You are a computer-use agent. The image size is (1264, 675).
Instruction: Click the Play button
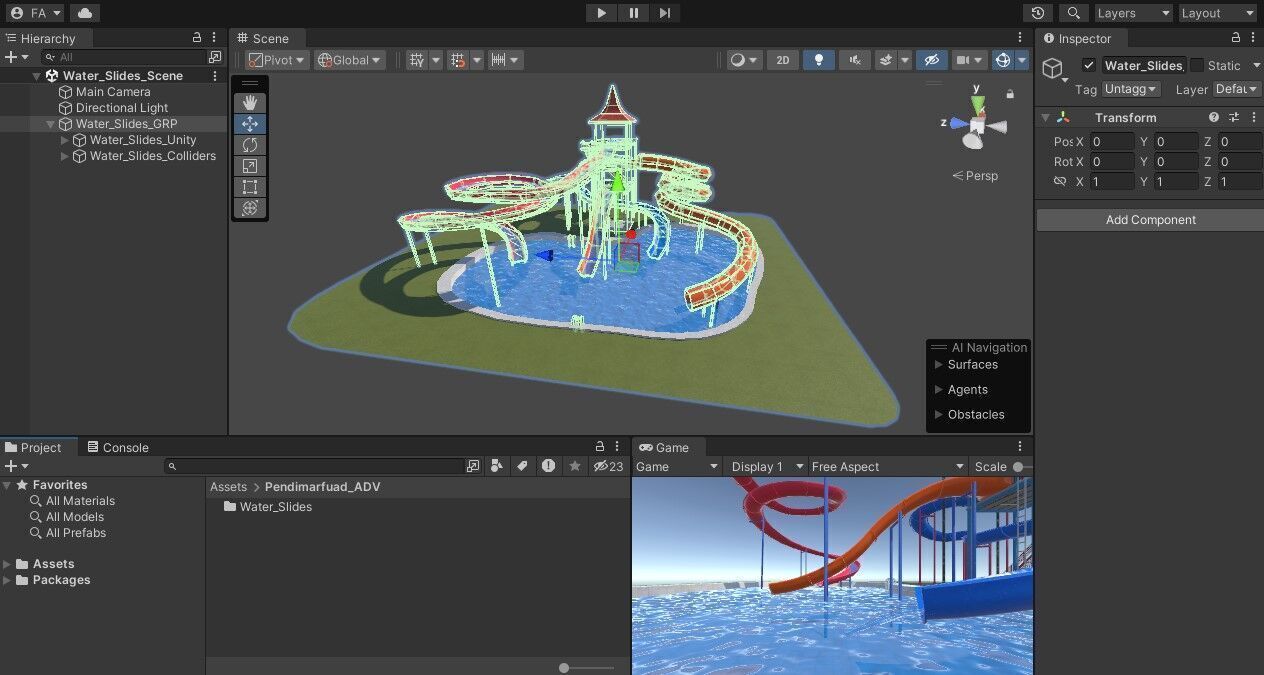pos(601,13)
